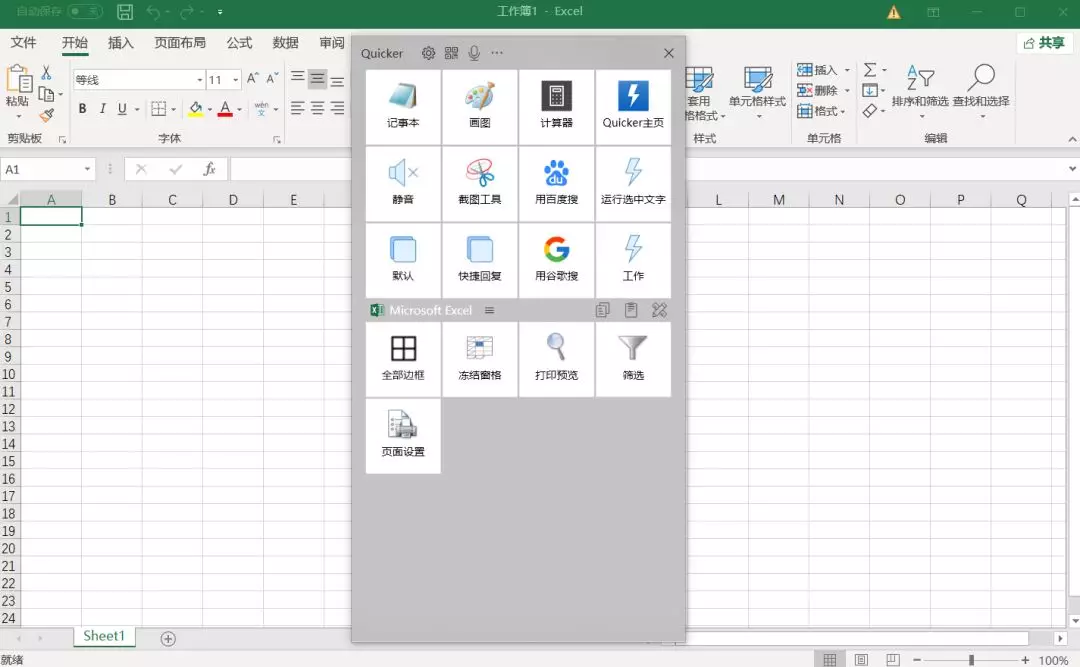Click the Format Painter brush icon
The width and height of the screenshot is (1080, 667).
tap(47, 115)
